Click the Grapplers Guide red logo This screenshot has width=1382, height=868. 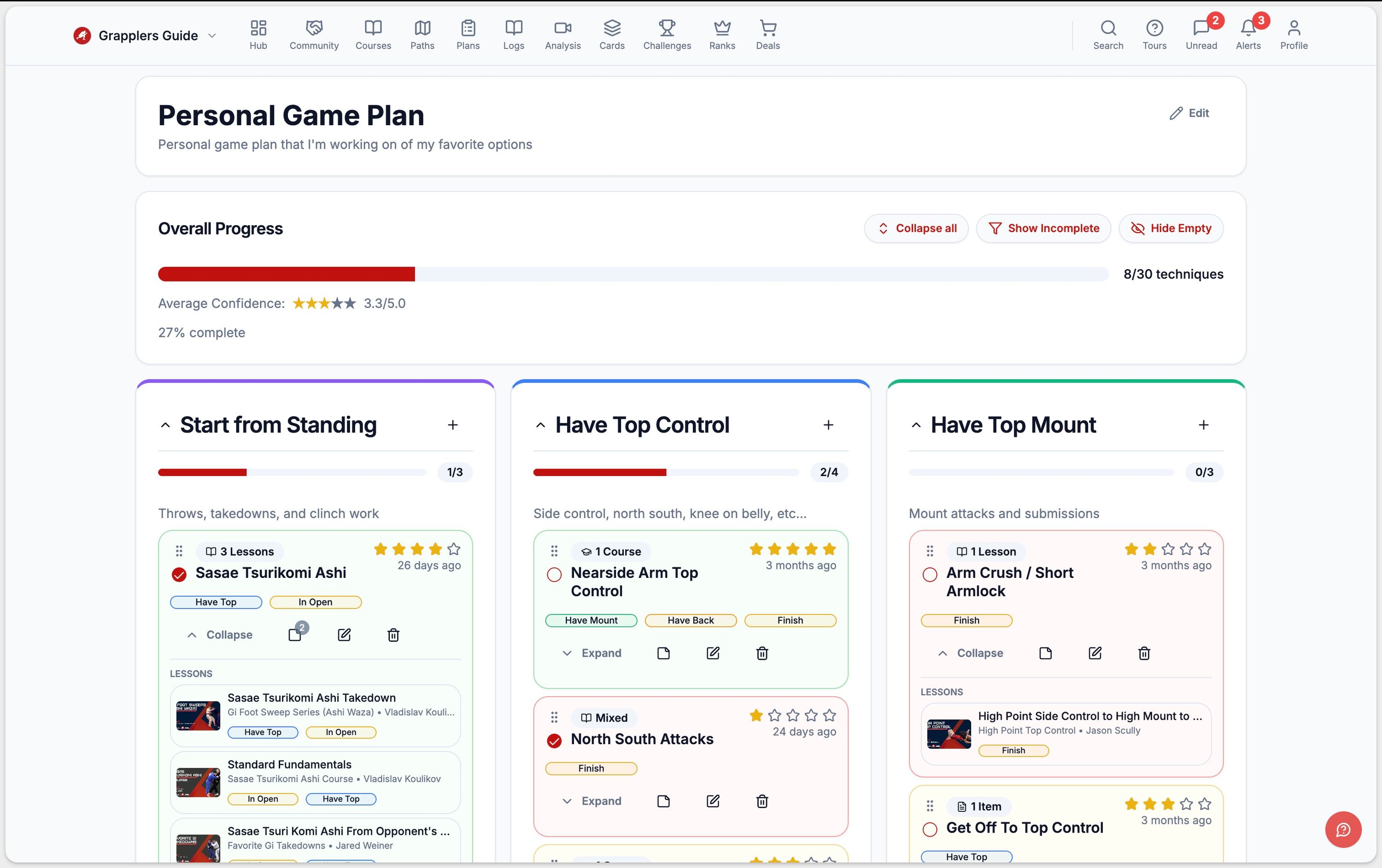82,35
